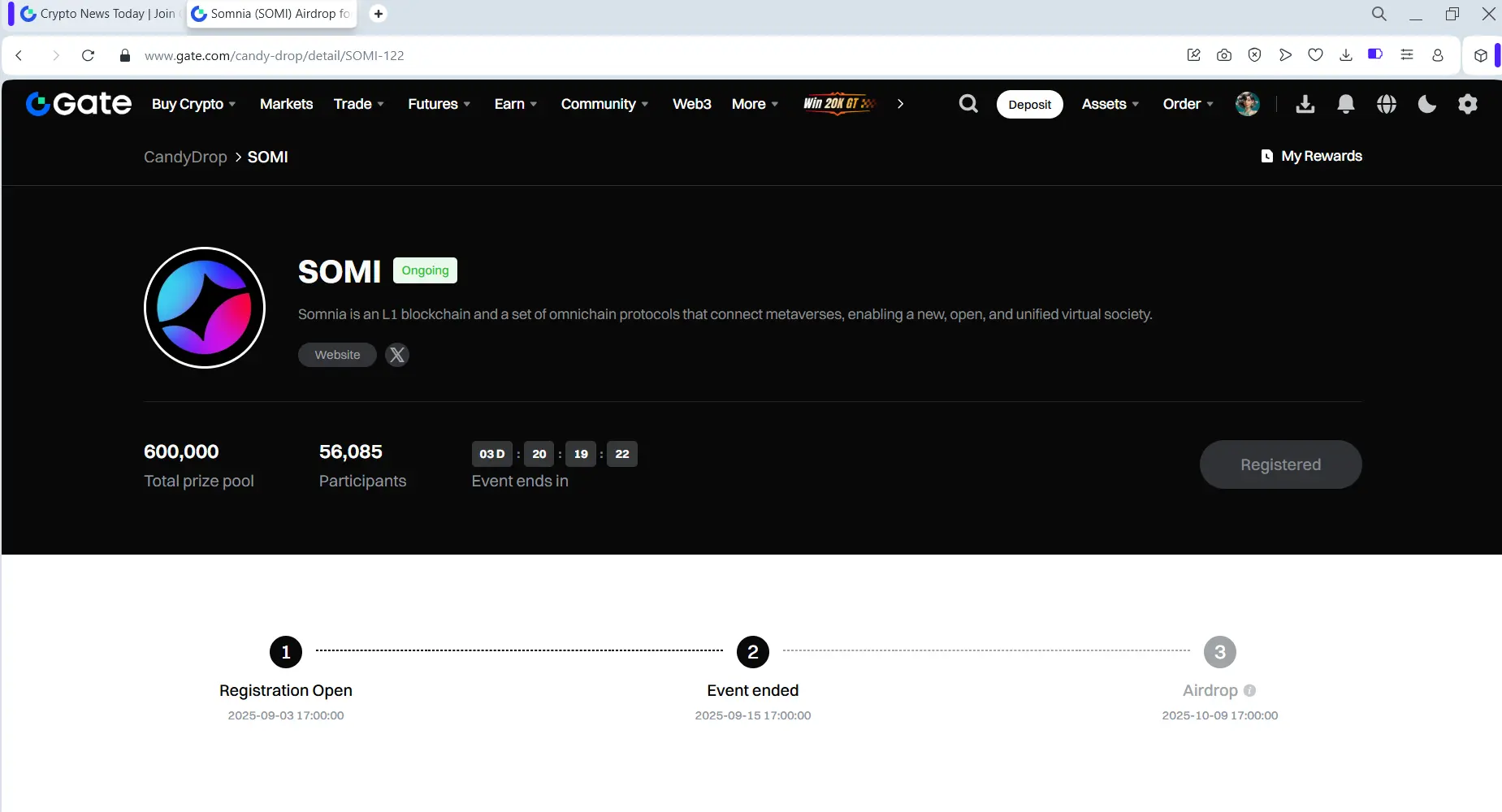
Task: Switch to Crypto News Today tab
Action: coord(98,14)
